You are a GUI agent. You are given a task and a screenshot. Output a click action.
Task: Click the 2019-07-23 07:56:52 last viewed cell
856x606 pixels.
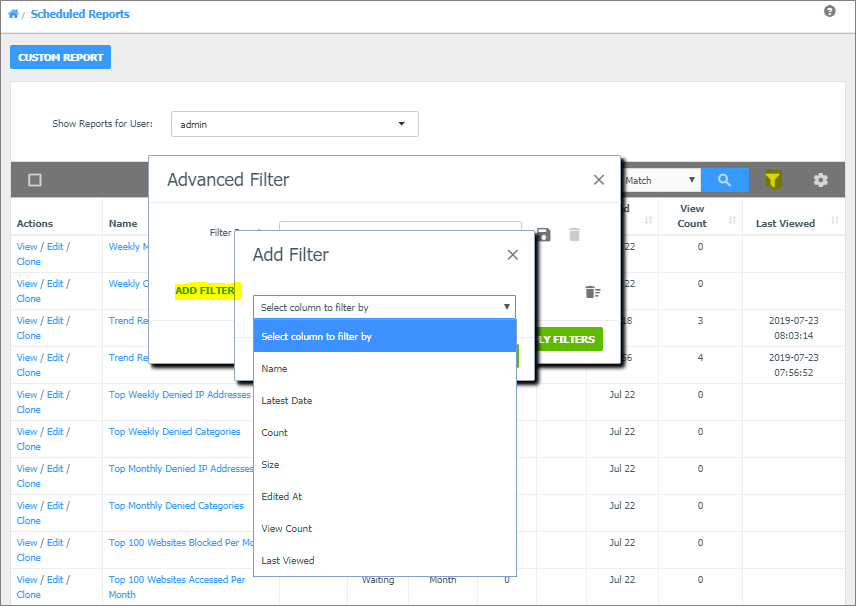(x=793, y=365)
